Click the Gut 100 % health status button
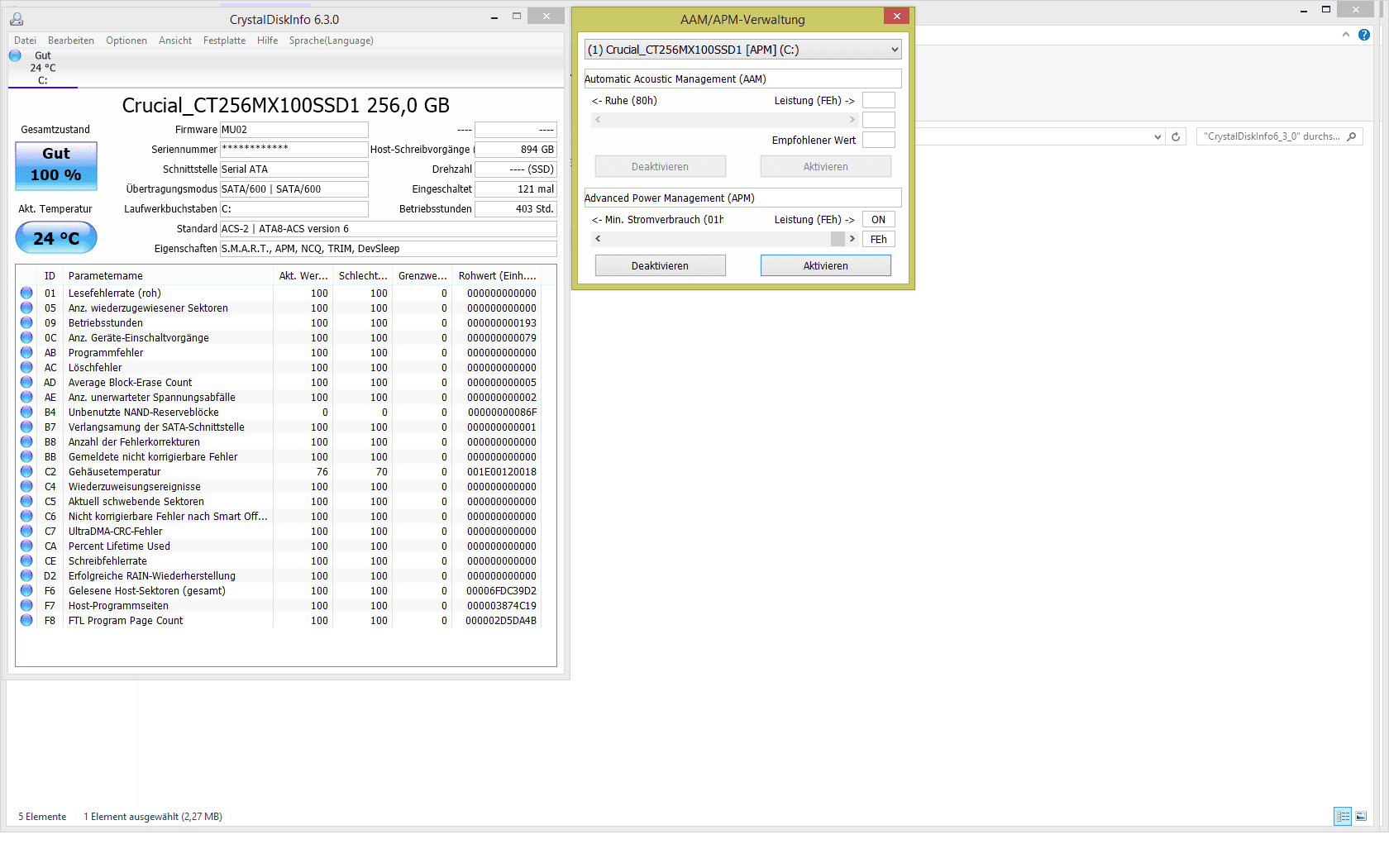The width and height of the screenshot is (1389, 868). (56, 166)
